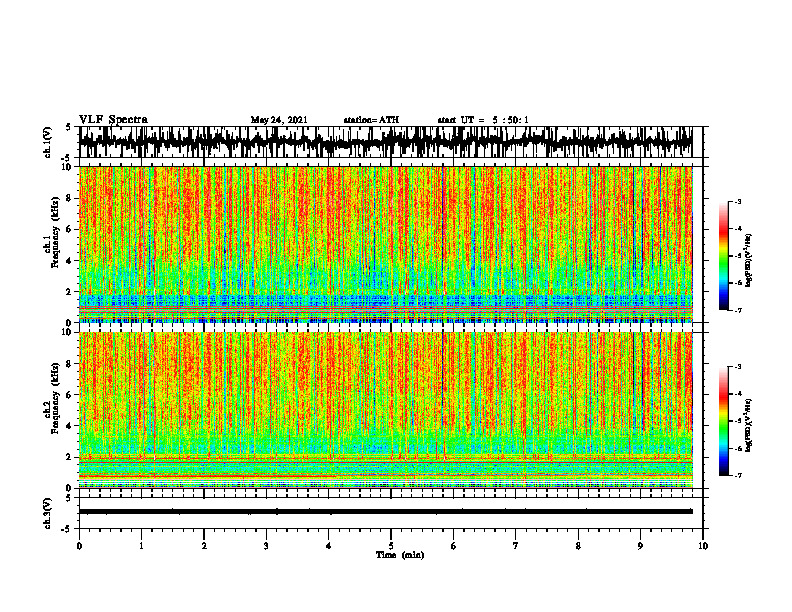Select the 'May 24, 2021' date label
792x612 pixels.
(x=279, y=120)
